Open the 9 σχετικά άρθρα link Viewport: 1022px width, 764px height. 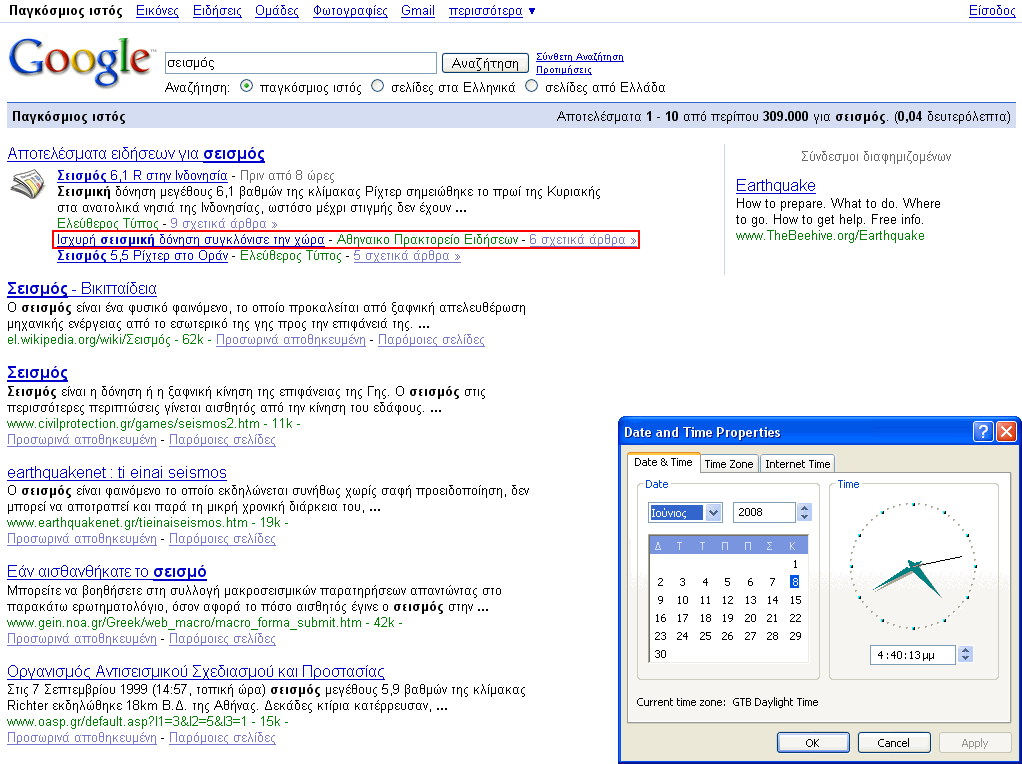[x=224, y=224]
